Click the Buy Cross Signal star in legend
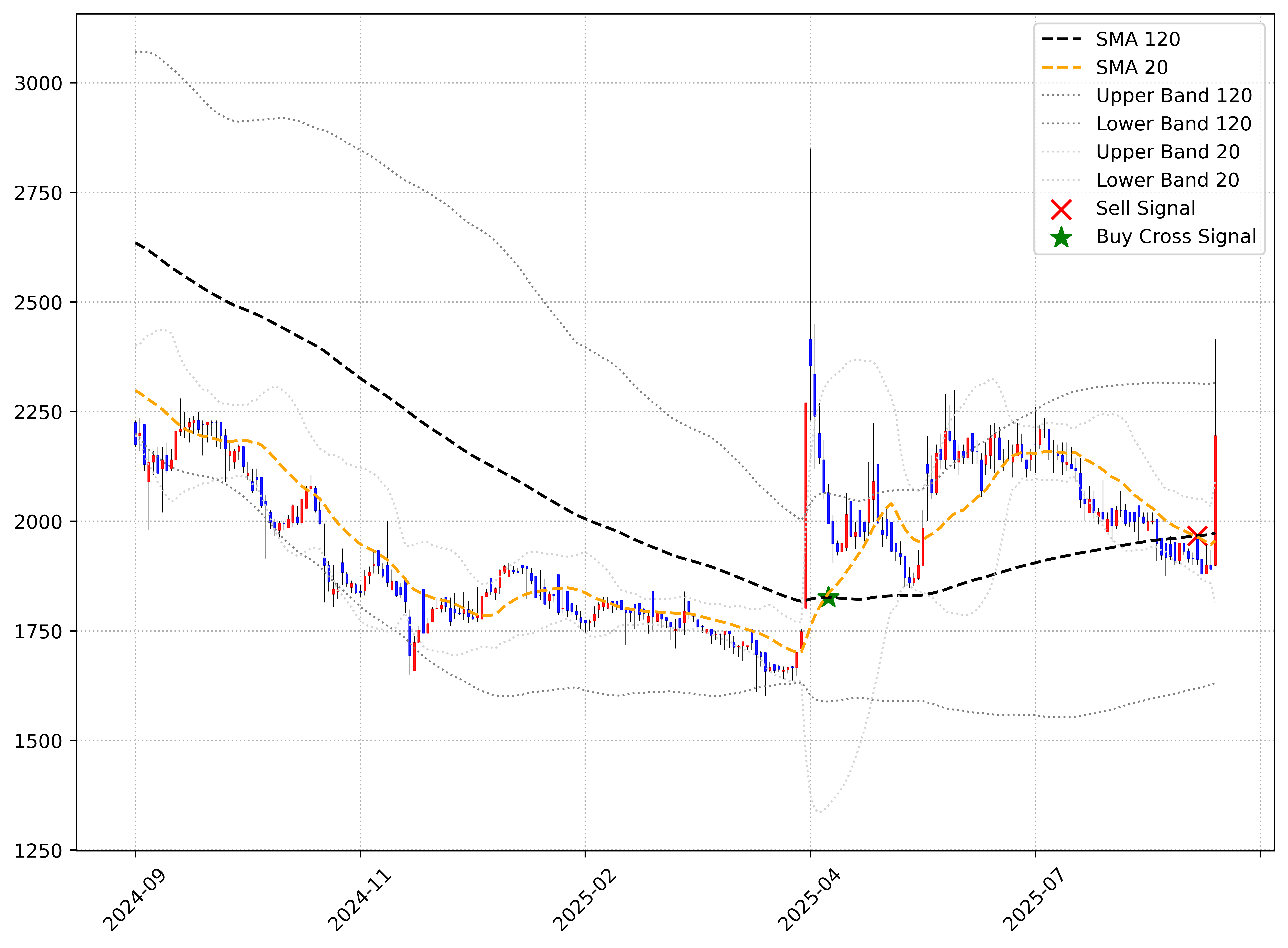 1061,238
